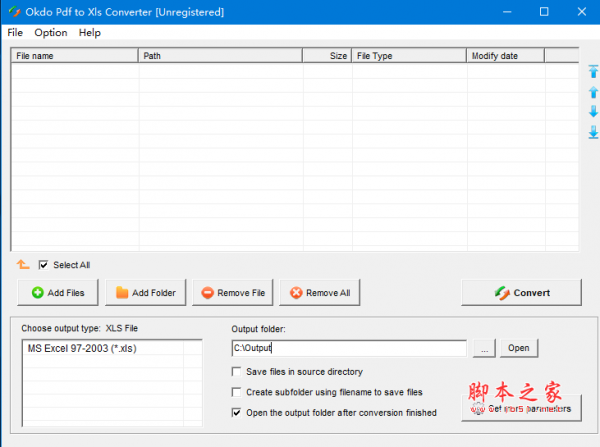The width and height of the screenshot is (600, 447).
Task: Sort by the File Type column header
Action: pyautogui.click(x=409, y=56)
